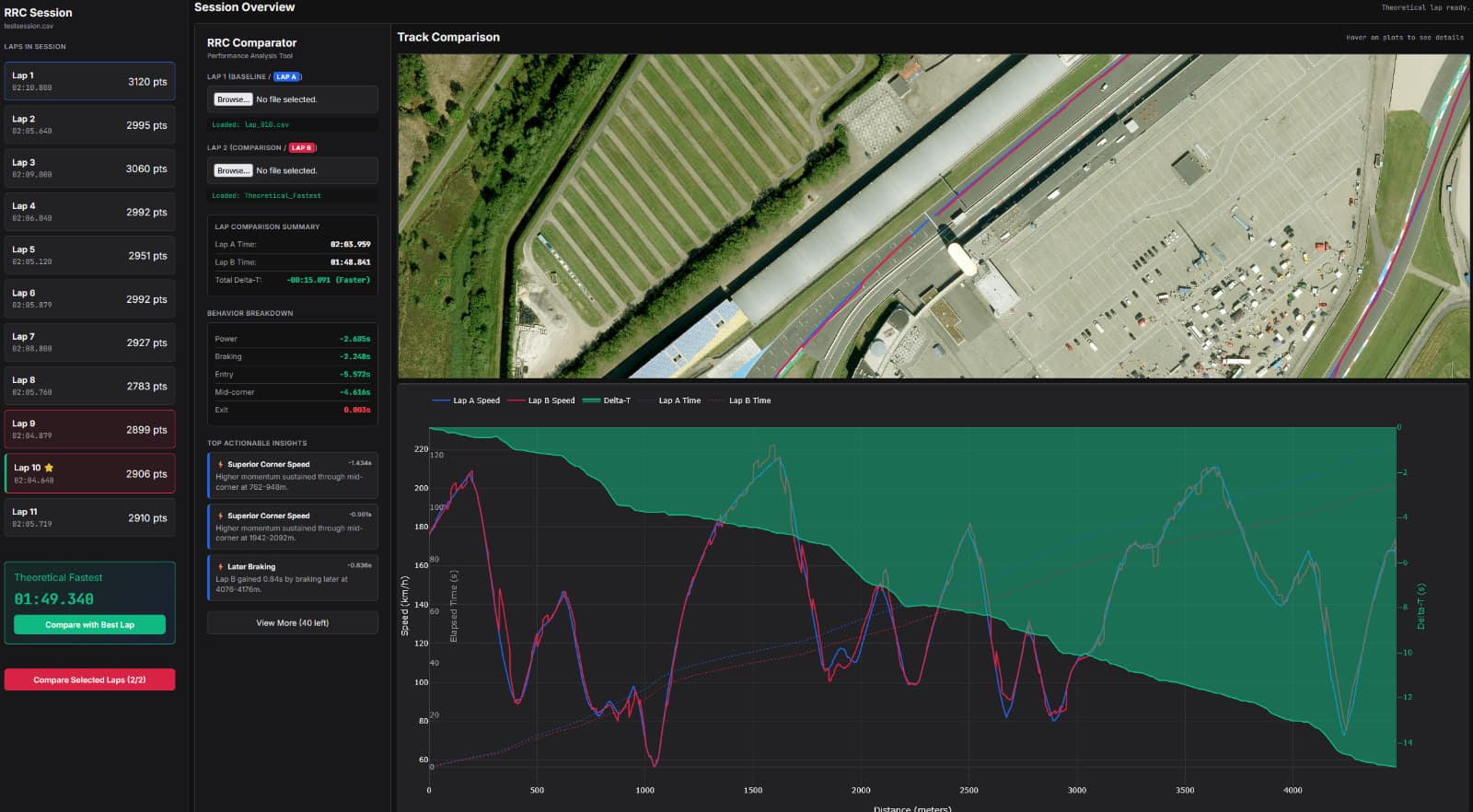Viewport: 1473px width, 812px height.
Task: Click the green Delta-T legend swatch
Action: [591, 400]
